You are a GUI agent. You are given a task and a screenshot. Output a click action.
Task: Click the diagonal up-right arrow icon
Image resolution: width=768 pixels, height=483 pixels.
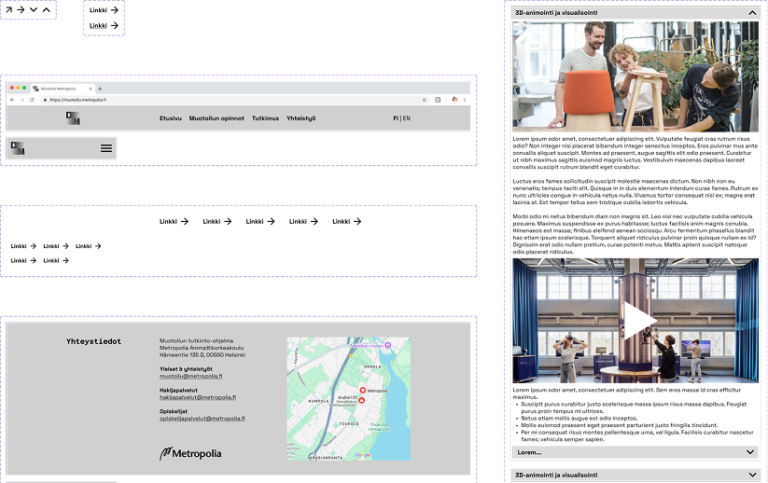(x=9, y=10)
